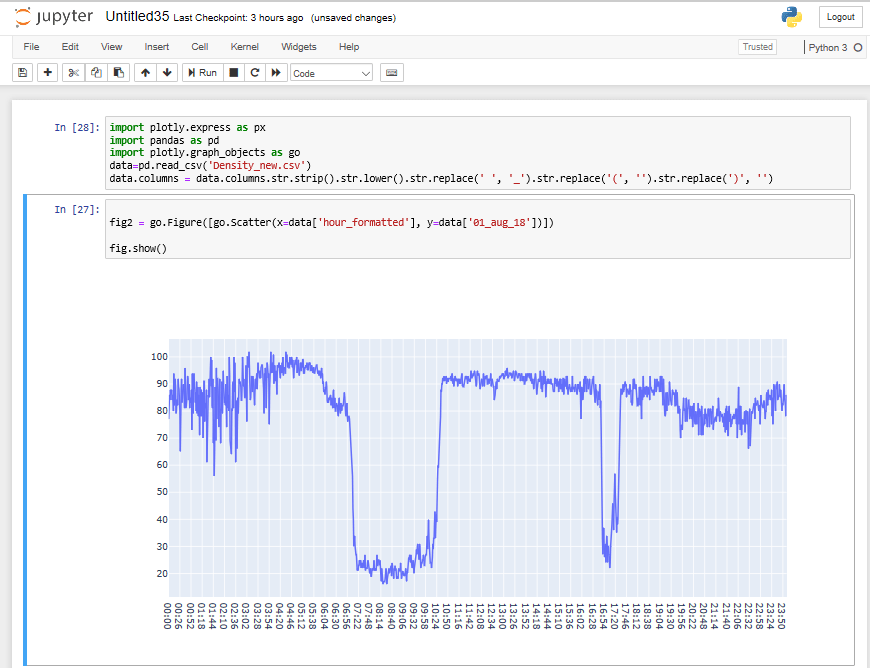Save notebook with the floppy disk icon
The height and width of the screenshot is (668, 870).
point(23,73)
